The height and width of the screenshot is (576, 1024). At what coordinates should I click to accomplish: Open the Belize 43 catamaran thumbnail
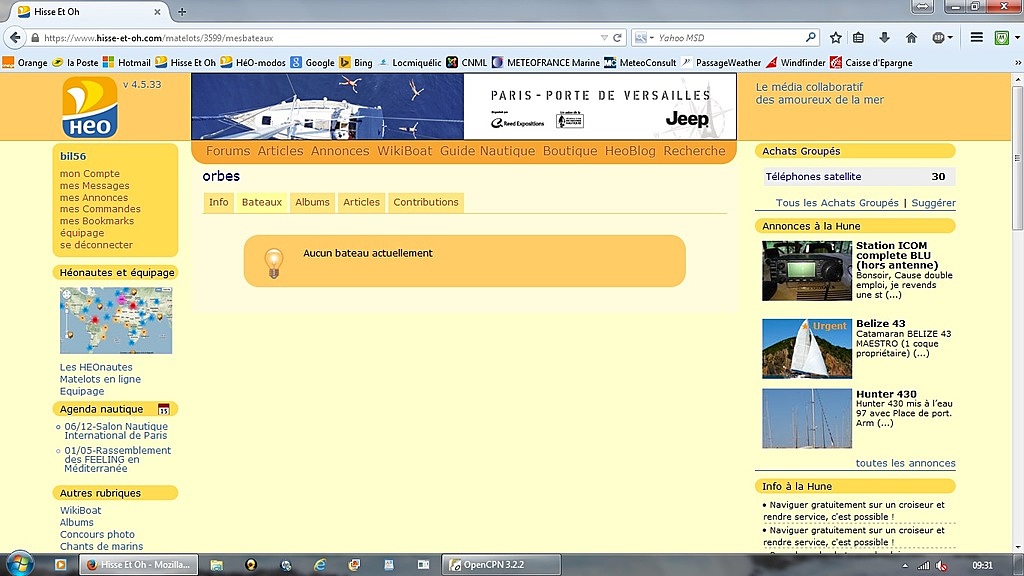(807, 348)
